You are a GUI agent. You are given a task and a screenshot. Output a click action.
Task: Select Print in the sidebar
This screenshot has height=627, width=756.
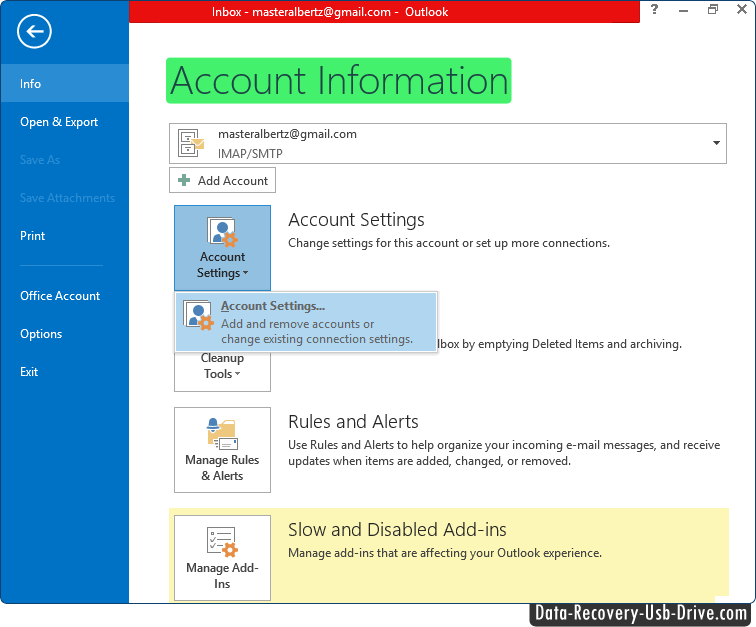[65, 235]
